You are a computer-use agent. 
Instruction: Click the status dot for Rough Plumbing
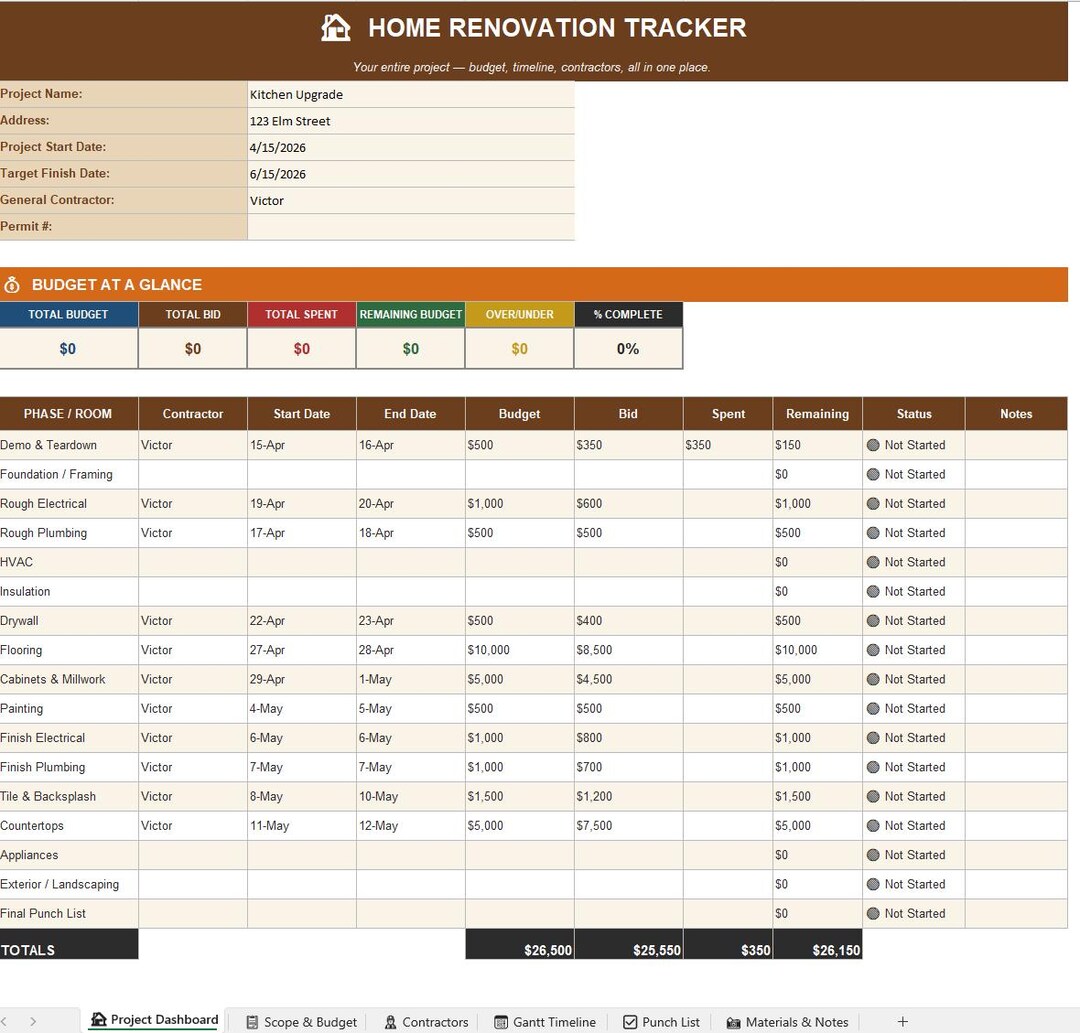pos(873,533)
